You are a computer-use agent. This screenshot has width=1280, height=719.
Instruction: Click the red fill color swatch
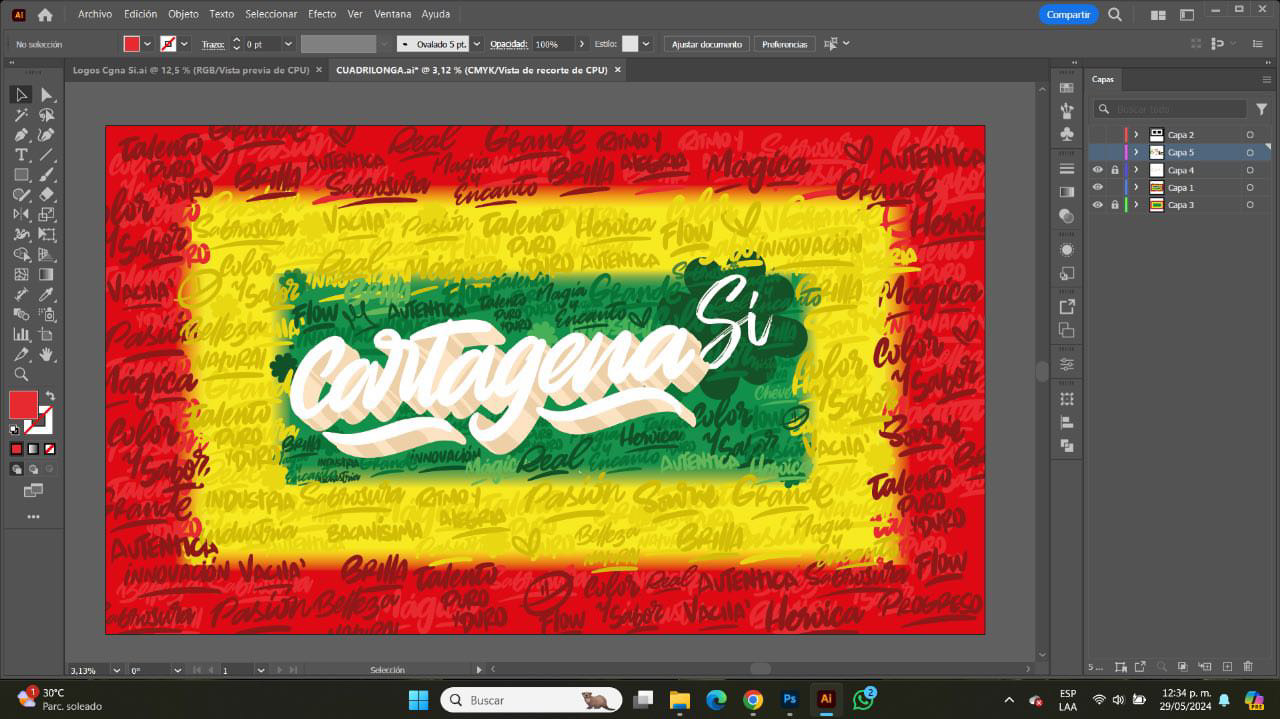131,44
